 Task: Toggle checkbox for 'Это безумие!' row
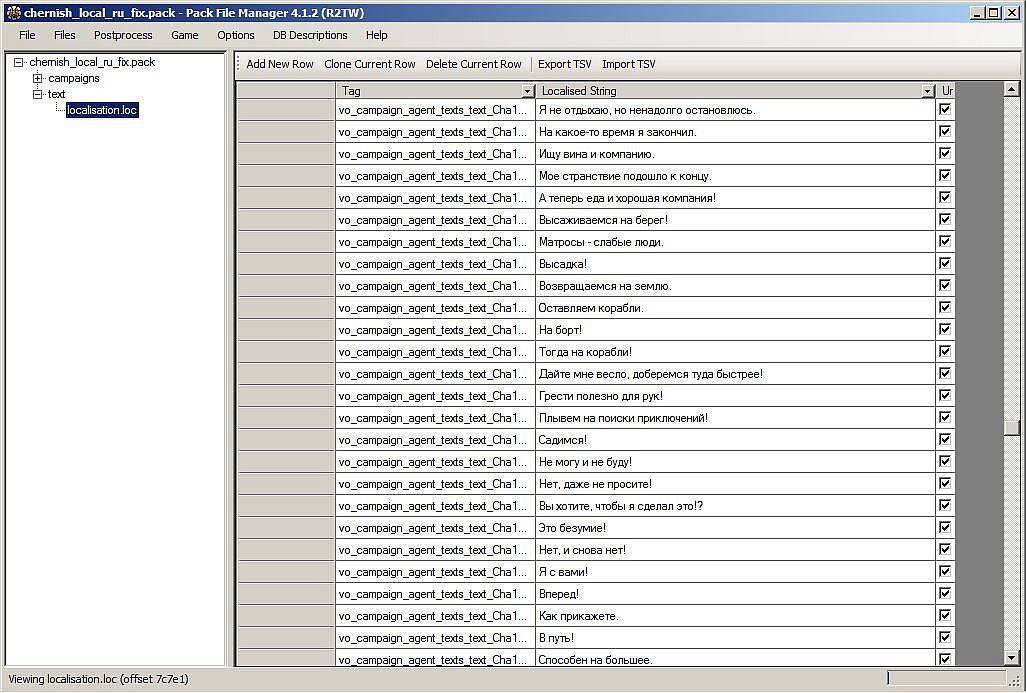click(x=944, y=528)
